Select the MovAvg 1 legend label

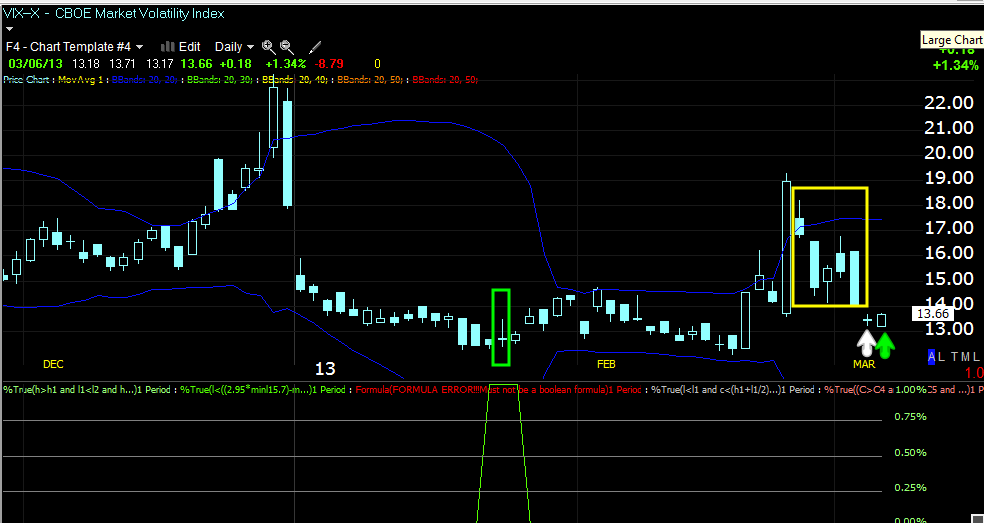tap(80, 80)
